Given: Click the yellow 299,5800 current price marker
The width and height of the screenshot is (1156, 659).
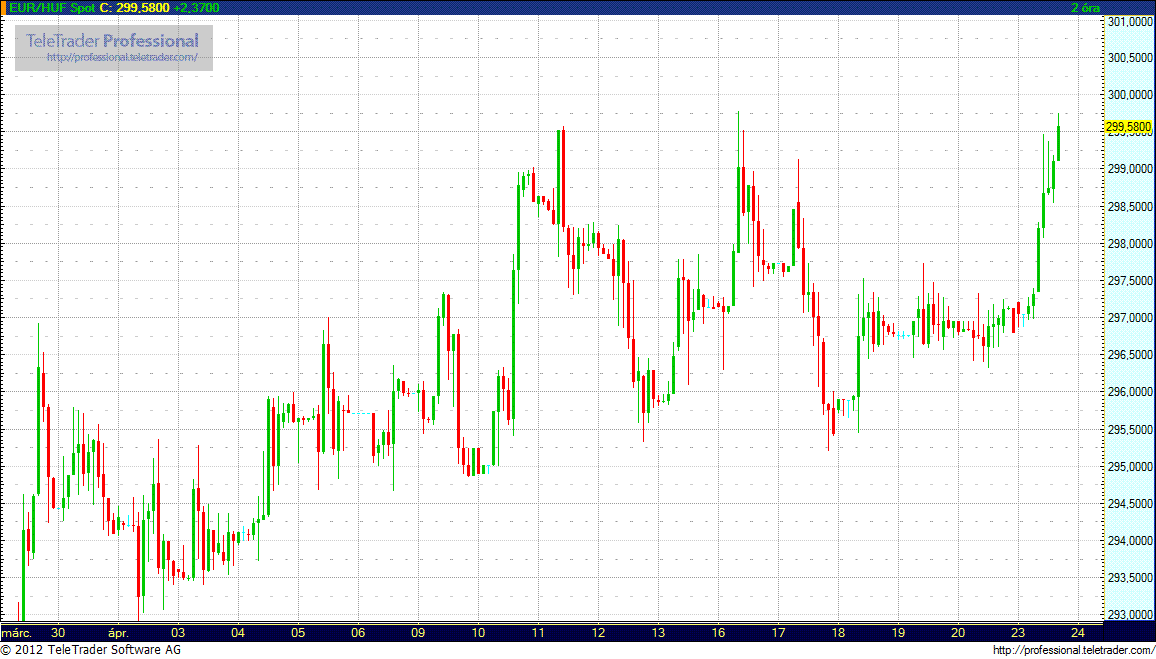Looking at the screenshot, I should point(1129,127).
